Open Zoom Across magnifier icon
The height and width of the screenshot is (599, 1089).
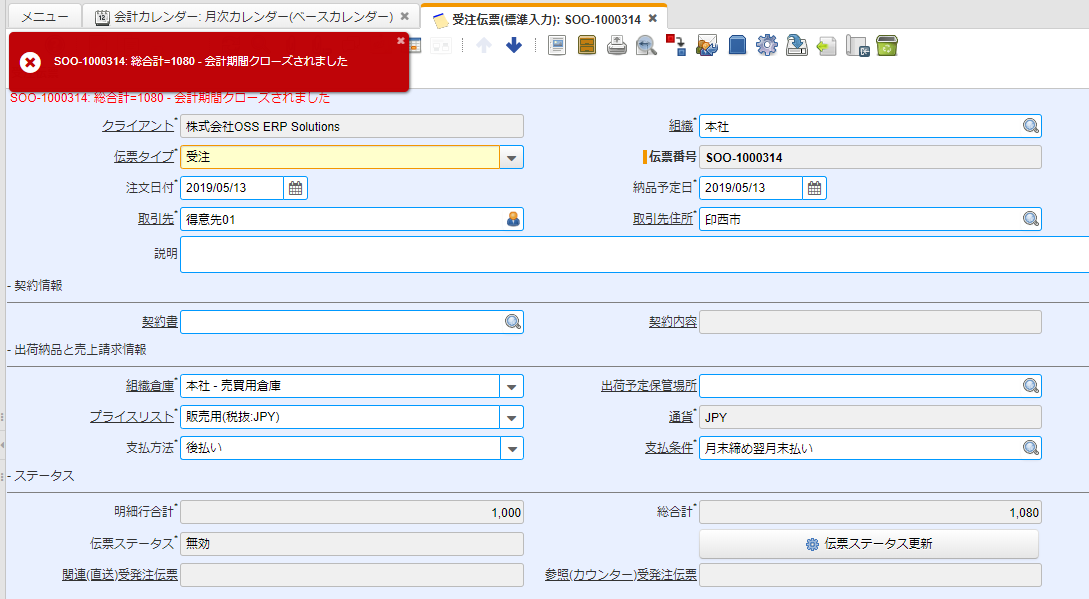[x=647, y=46]
